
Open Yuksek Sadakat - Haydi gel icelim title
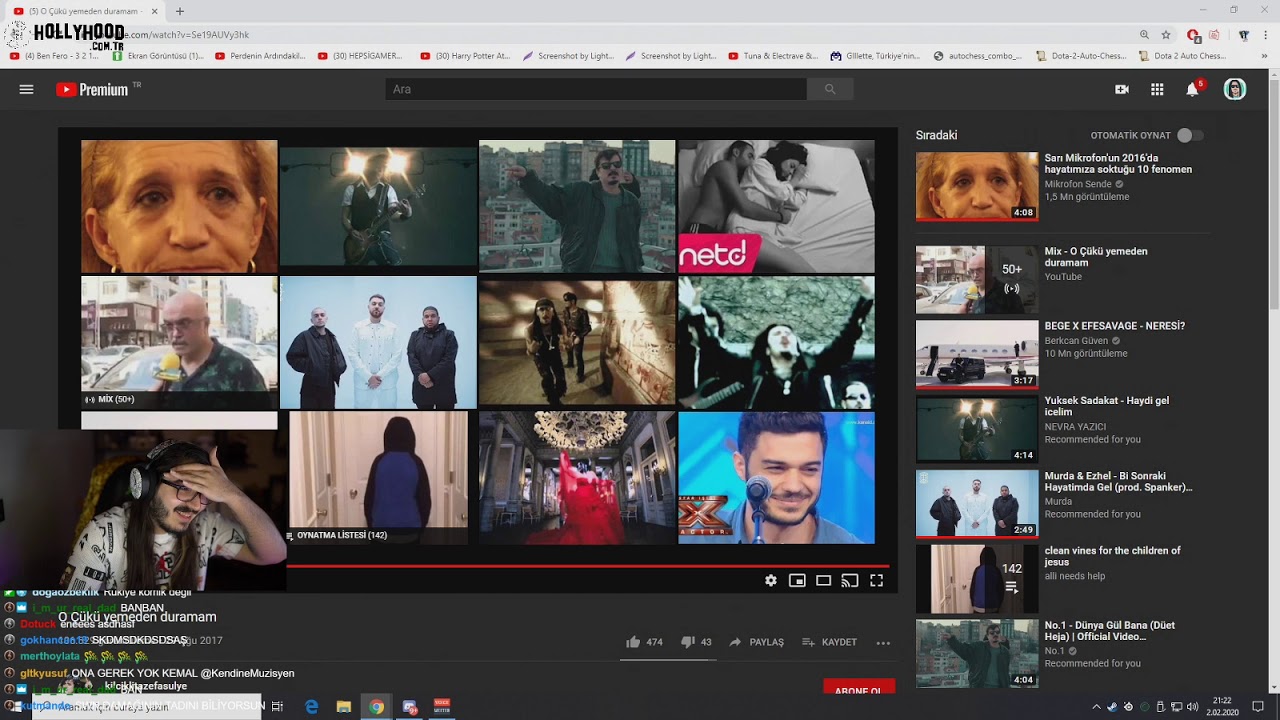pyautogui.click(x=1107, y=406)
